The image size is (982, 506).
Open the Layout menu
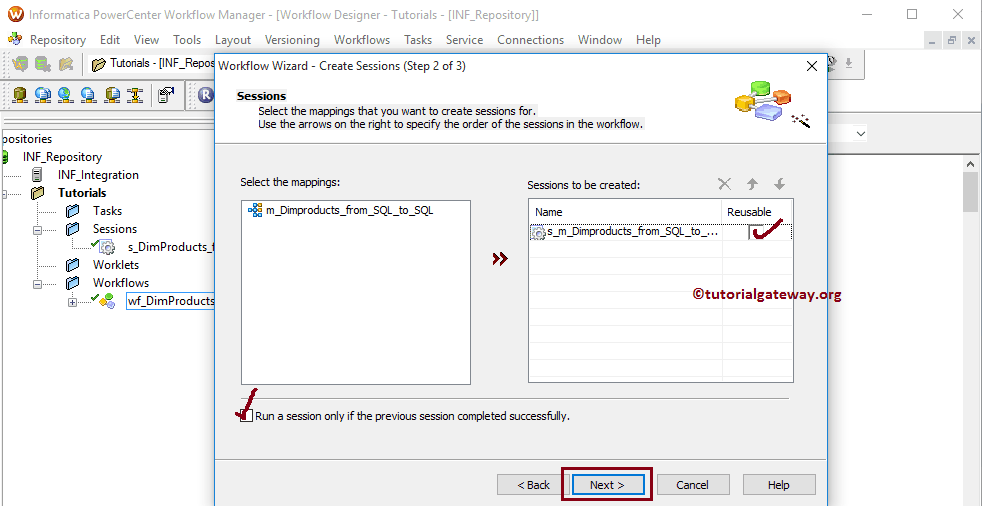click(x=232, y=39)
